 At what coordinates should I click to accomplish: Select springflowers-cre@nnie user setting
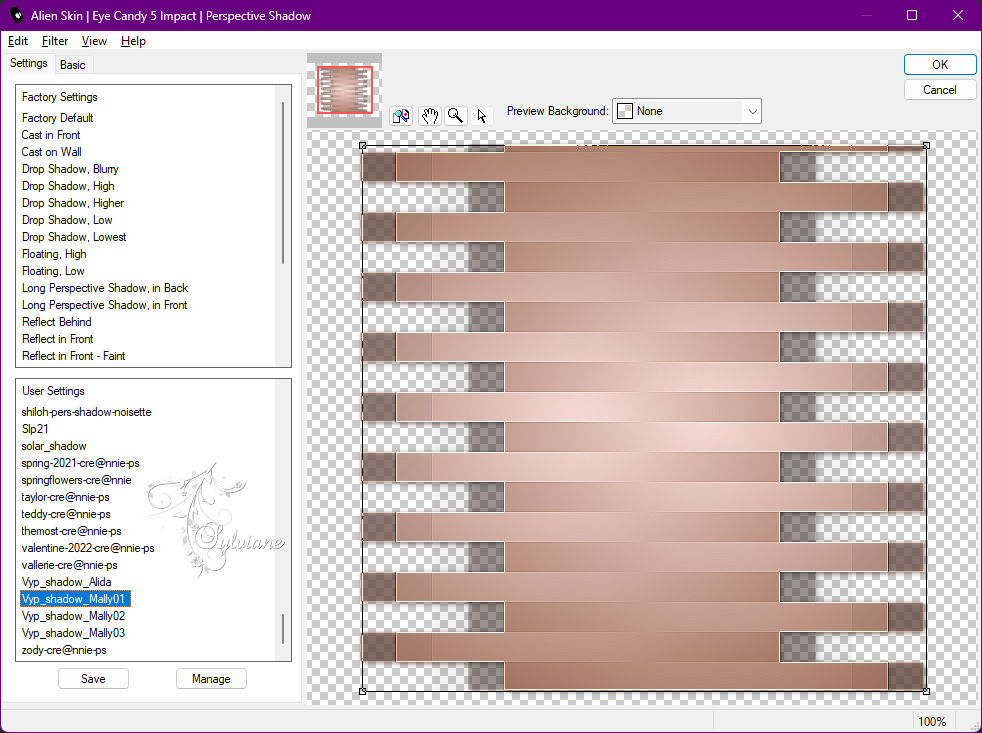pyautogui.click(x=76, y=480)
